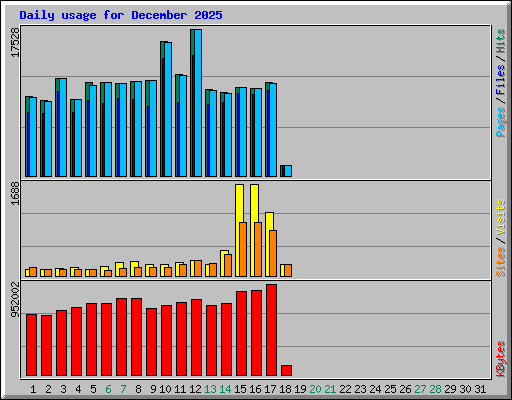Click the 17528 hits axis value
This screenshot has width=512, height=400.
click(x=15, y=42)
